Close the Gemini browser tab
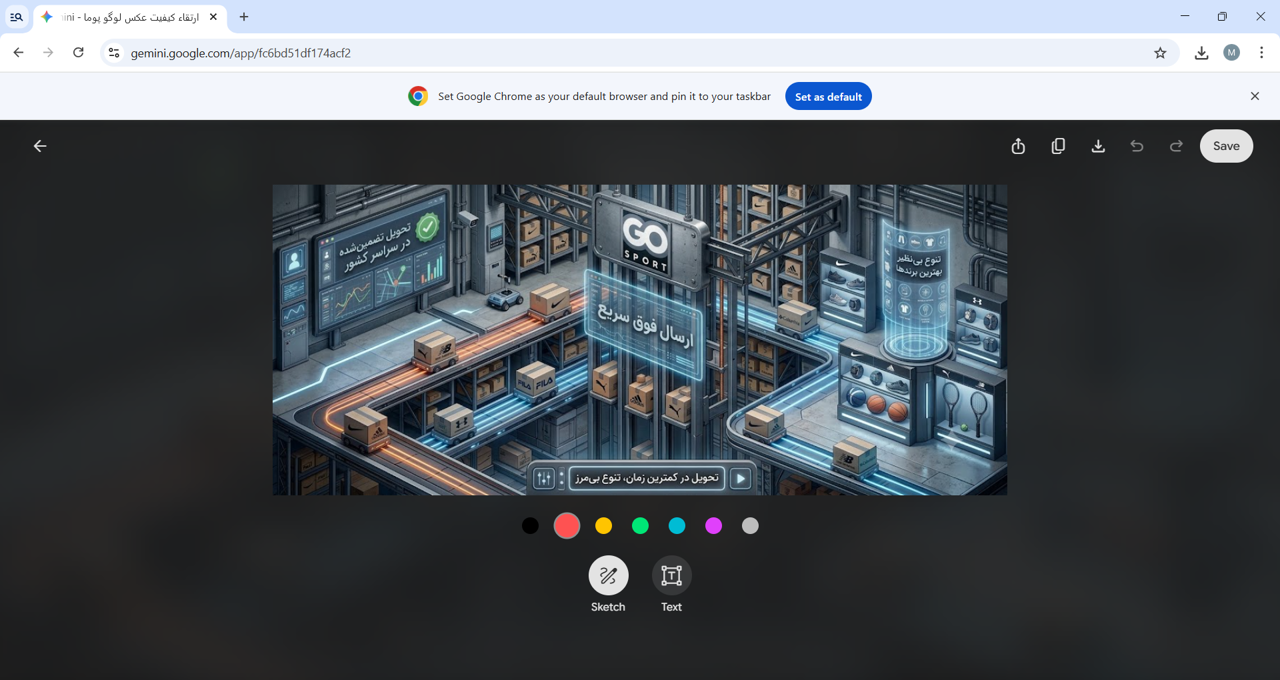This screenshot has width=1280, height=680. pyautogui.click(x=213, y=17)
